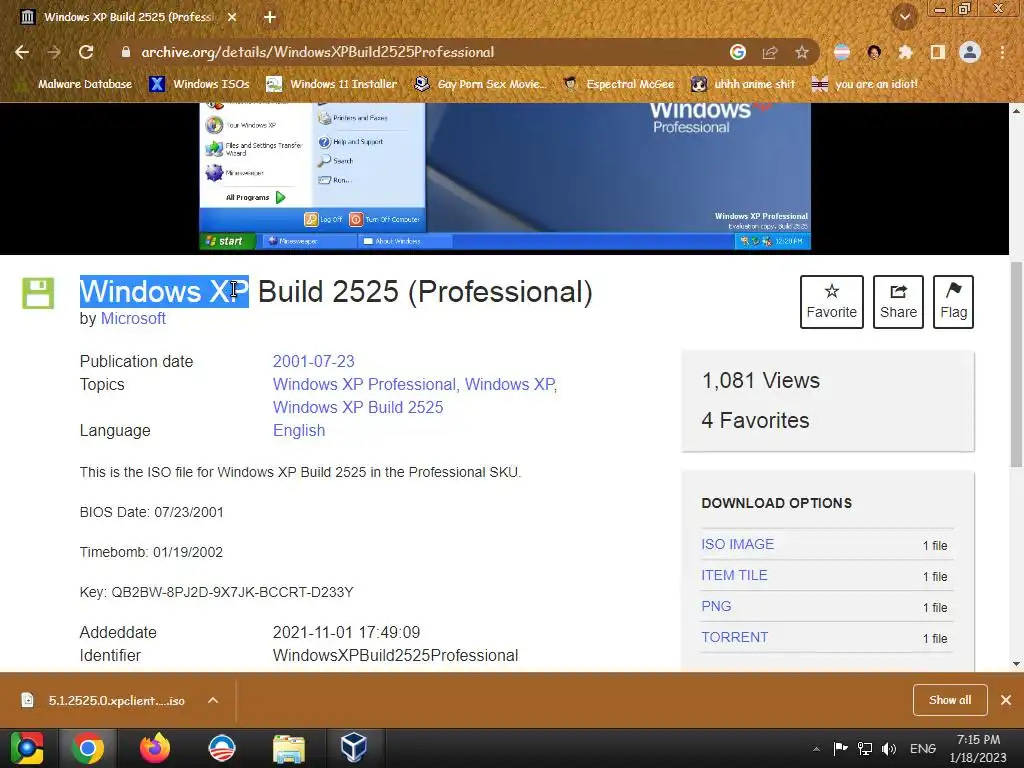
Task: Launch Firefox from the taskbar
Action: point(155,748)
